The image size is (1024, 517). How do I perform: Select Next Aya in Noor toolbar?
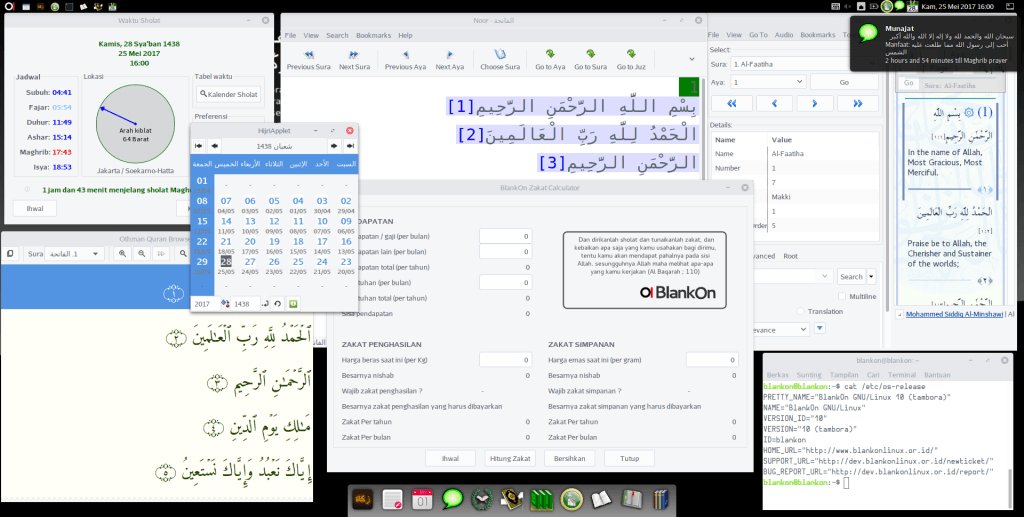coord(449,59)
